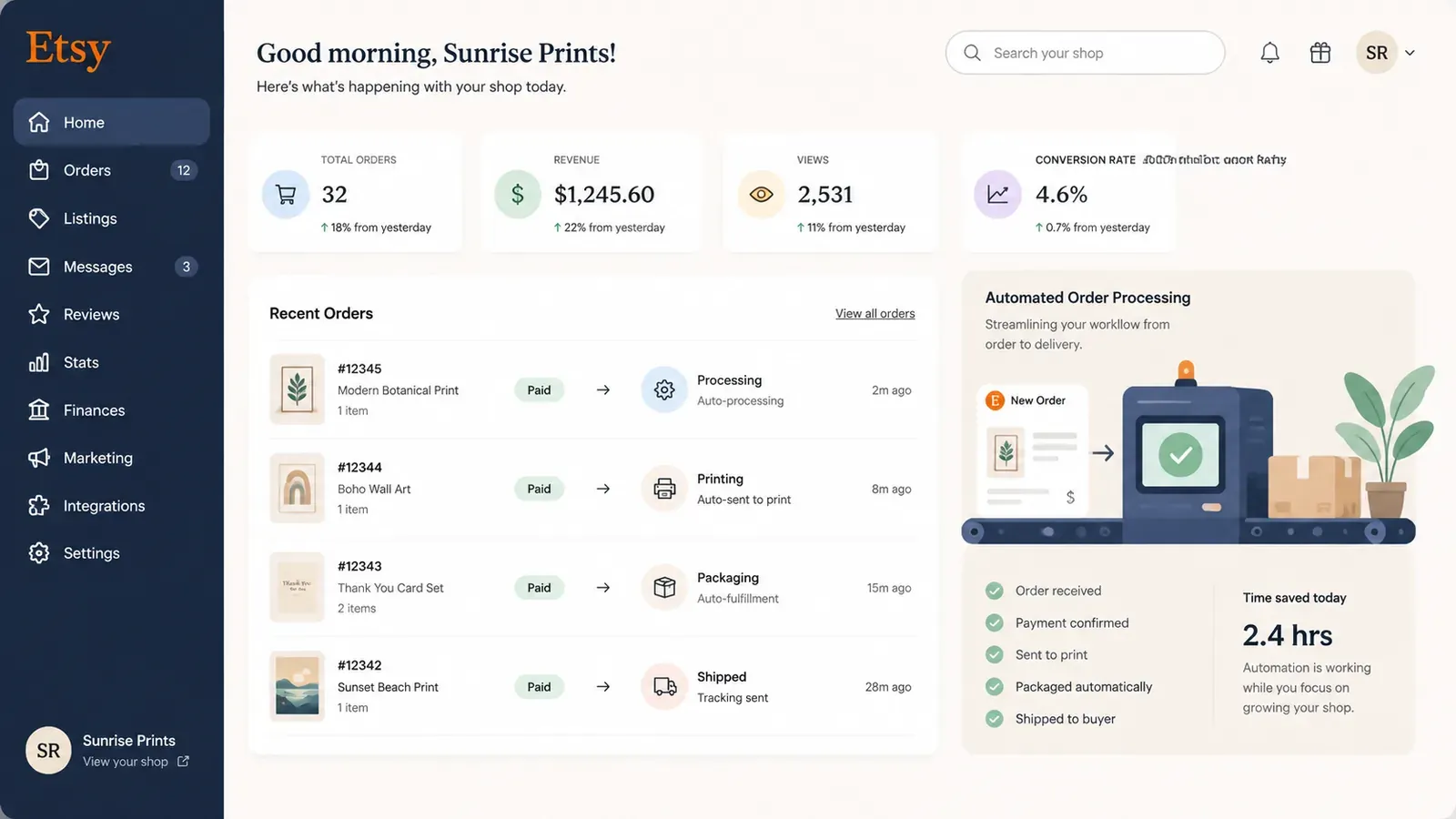Click the Search your shop field

click(1085, 53)
